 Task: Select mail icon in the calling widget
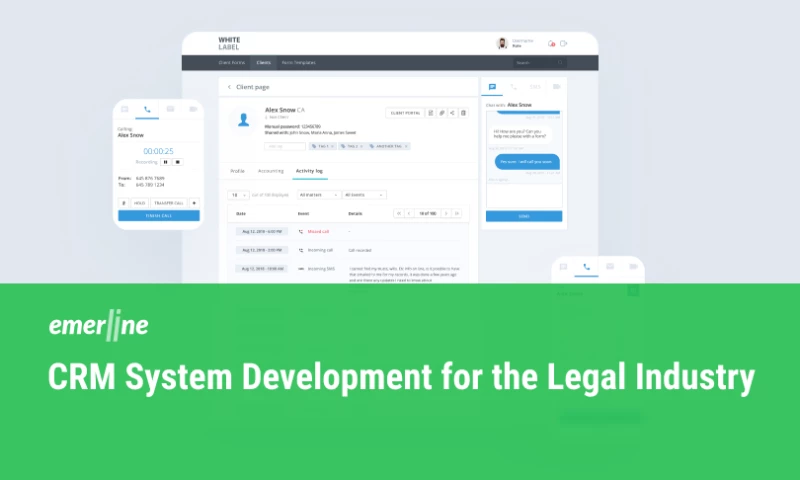[x=170, y=109]
